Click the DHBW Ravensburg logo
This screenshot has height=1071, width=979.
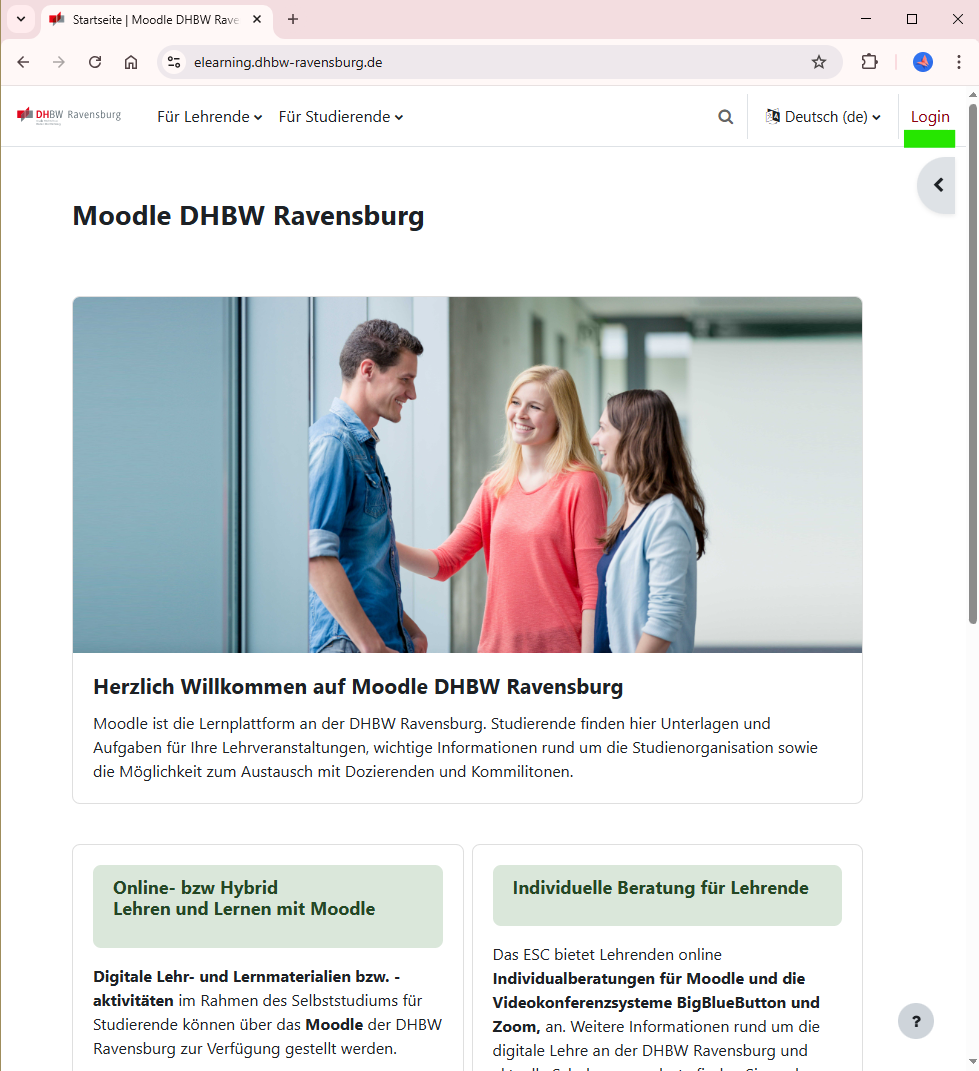click(69, 115)
